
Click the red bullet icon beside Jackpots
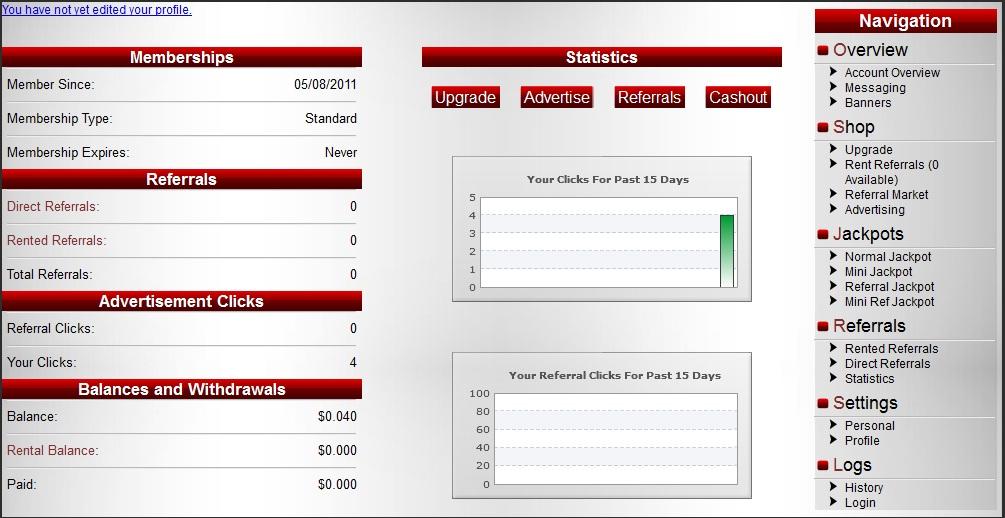coord(824,235)
